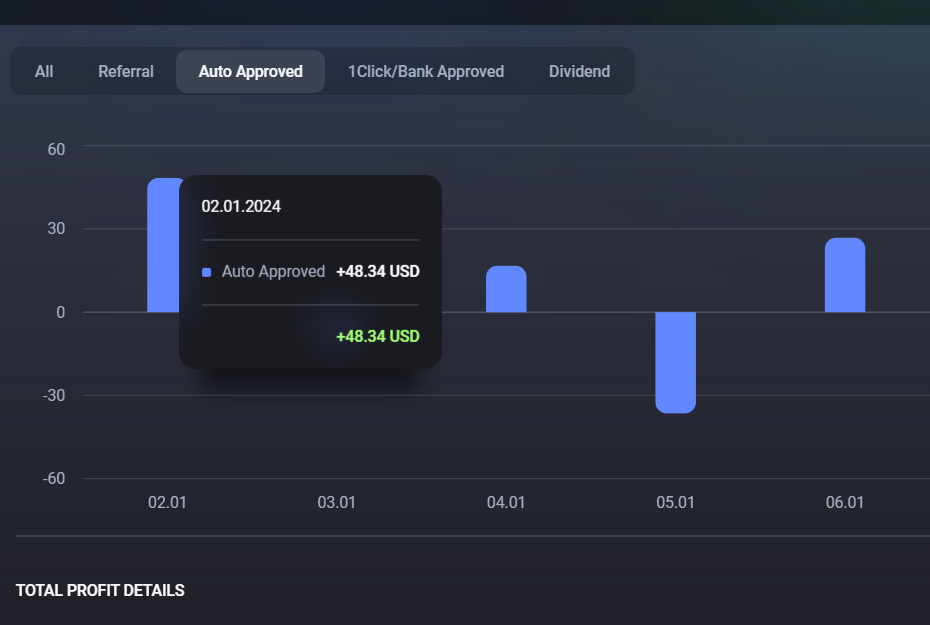This screenshot has width=930, height=625.
Task: Open the Referral tab
Action: [x=126, y=72]
